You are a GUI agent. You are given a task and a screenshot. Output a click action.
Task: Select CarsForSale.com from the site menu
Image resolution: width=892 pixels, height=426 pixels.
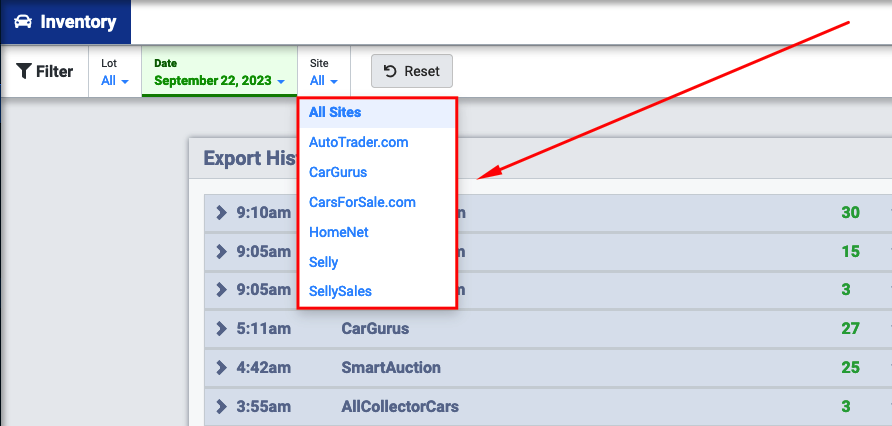[x=377, y=202]
